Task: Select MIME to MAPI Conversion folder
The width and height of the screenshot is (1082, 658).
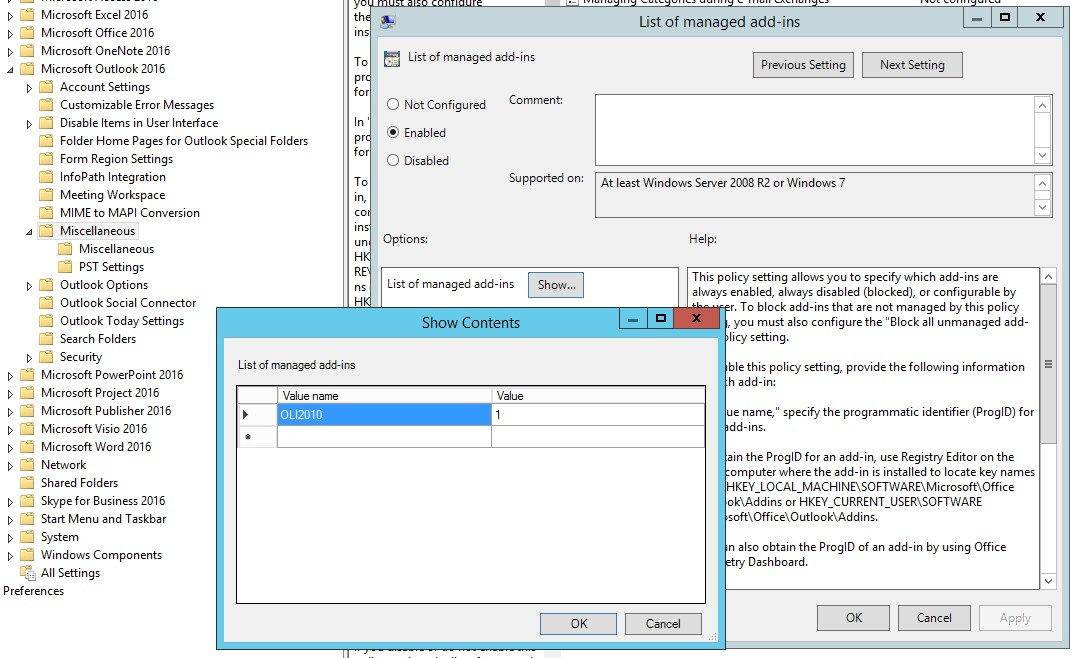Action: tap(130, 212)
